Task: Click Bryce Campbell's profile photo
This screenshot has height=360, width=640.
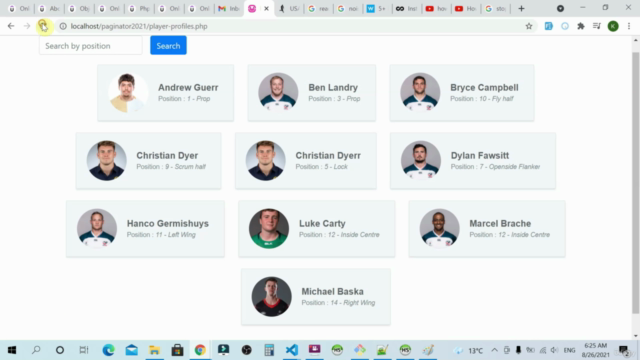Action: (x=420, y=93)
